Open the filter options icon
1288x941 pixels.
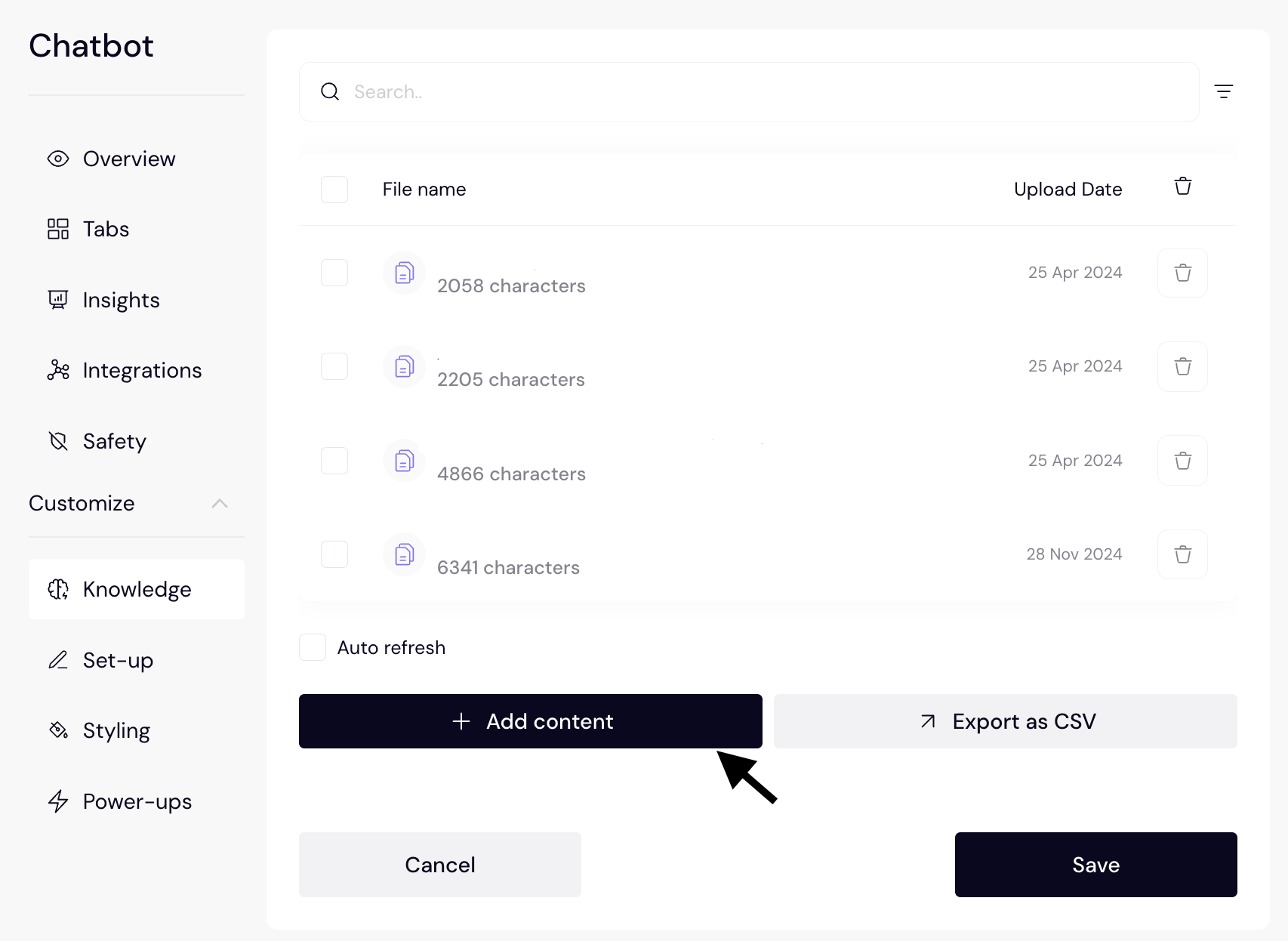(1223, 91)
